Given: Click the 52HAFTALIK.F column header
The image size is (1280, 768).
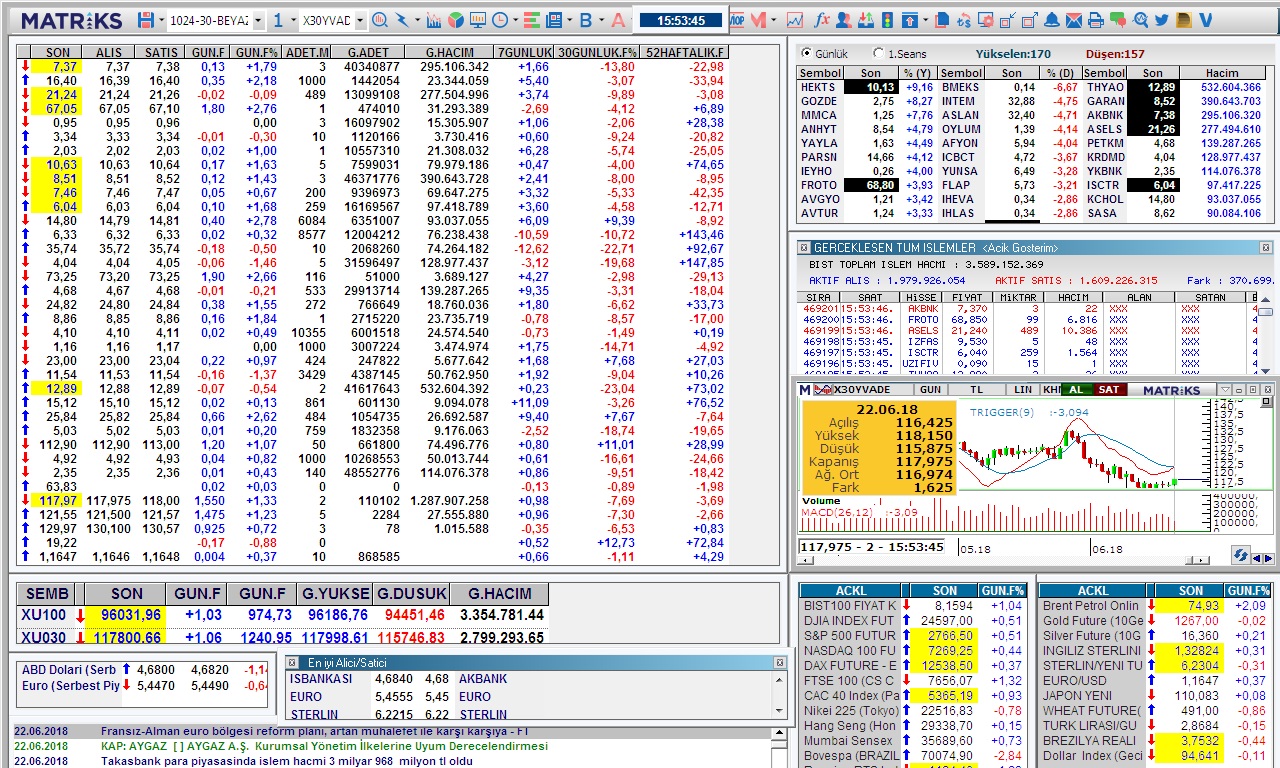Looking at the screenshot, I should click(x=685, y=53).
